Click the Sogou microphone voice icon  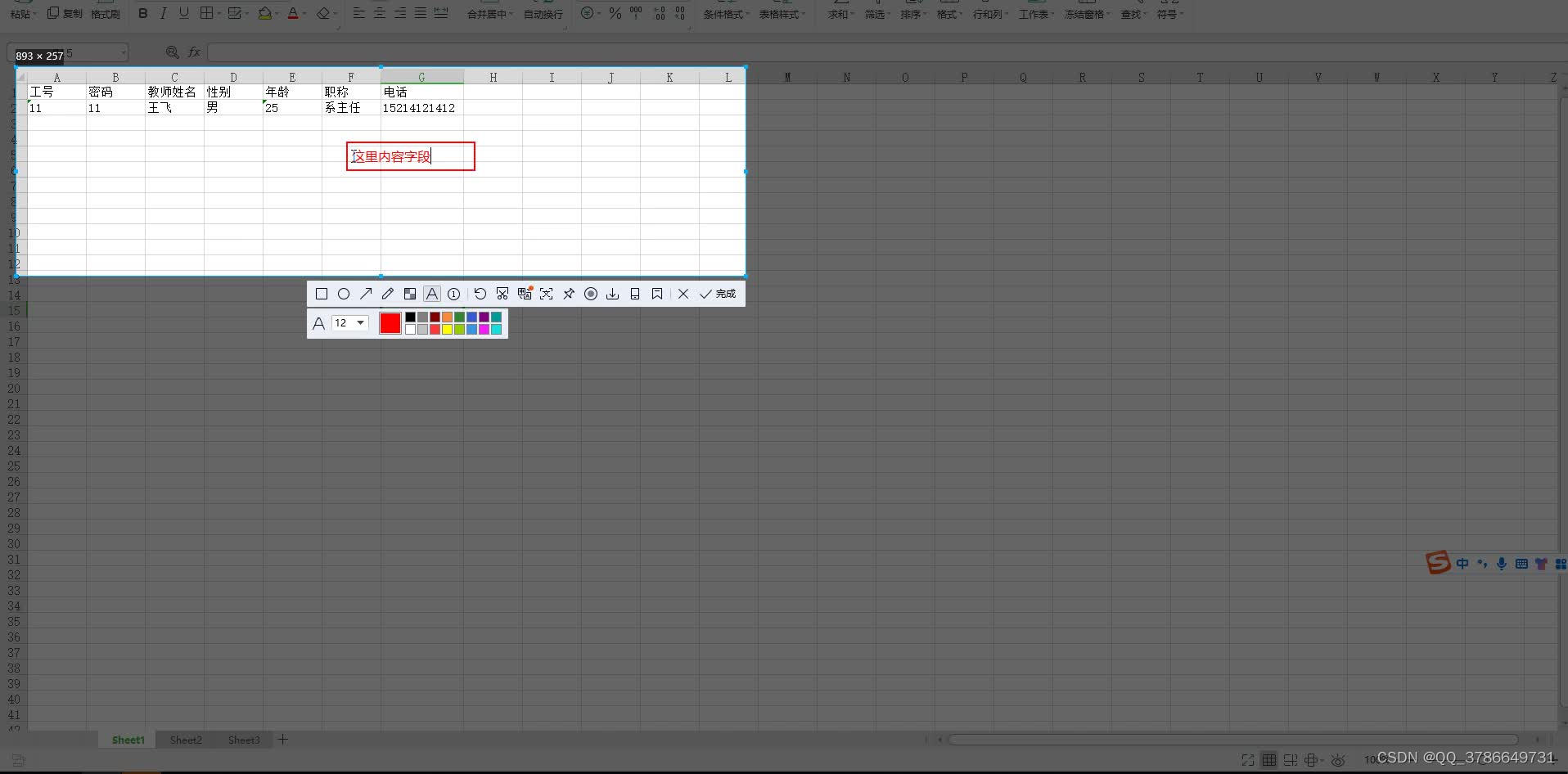click(x=1502, y=564)
